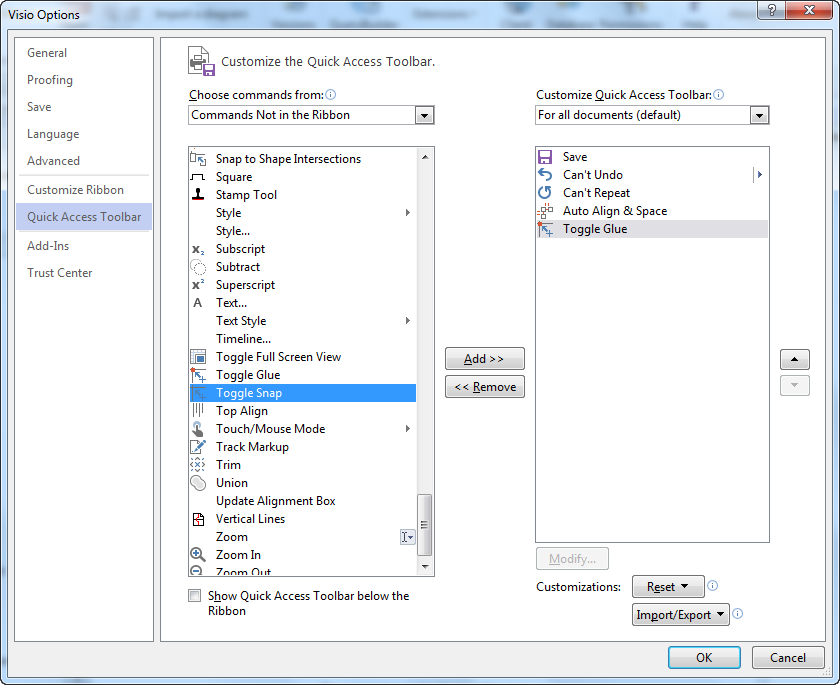Click the Subtract command icon
The image size is (840, 685).
pyautogui.click(x=198, y=267)
